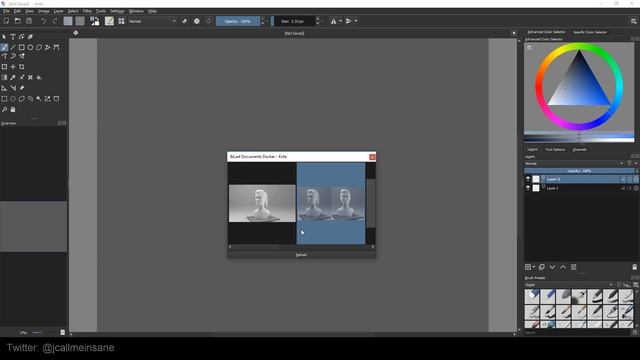Adjust the brush Opacity slider in the toolbar
This screenshot has height=360, width=640.
coord(238,21)
